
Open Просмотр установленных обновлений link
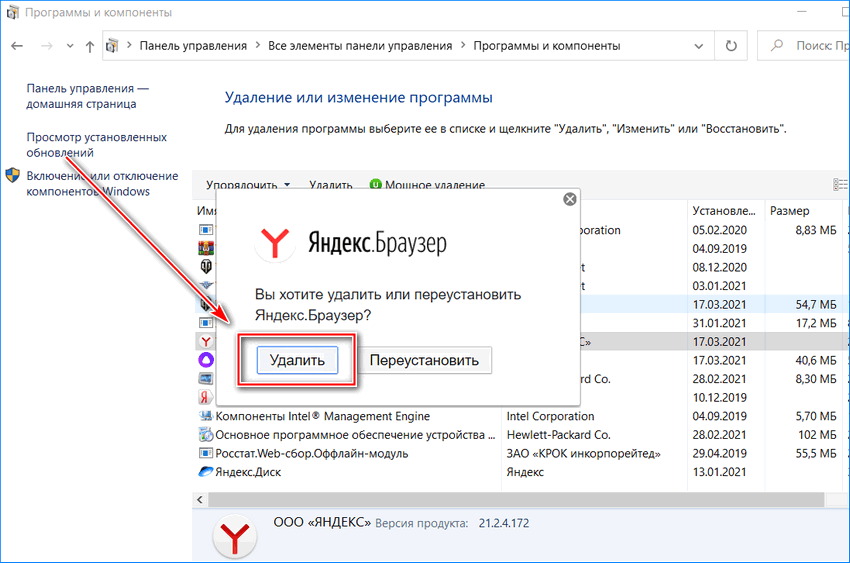[x=96, y=145]
